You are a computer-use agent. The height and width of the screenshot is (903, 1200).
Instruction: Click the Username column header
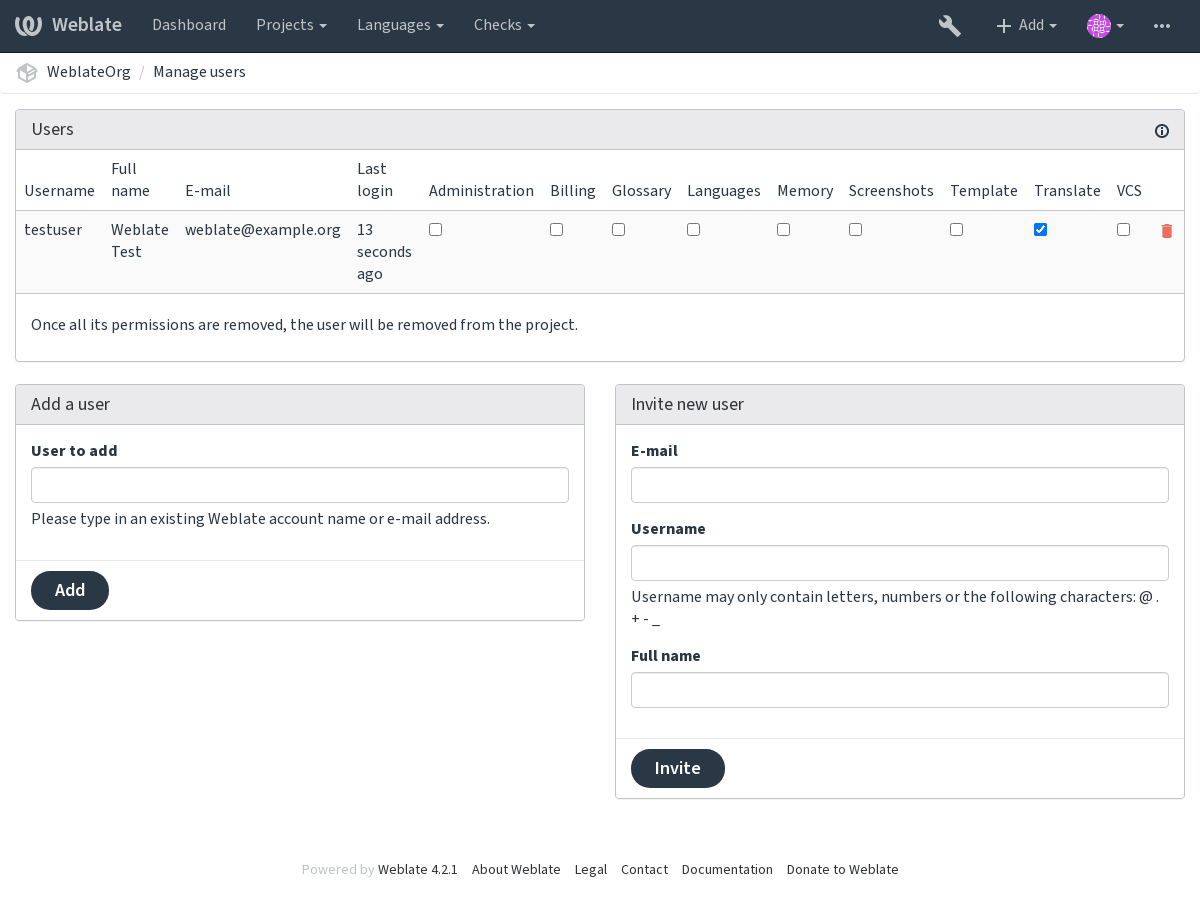pos(59,191)
